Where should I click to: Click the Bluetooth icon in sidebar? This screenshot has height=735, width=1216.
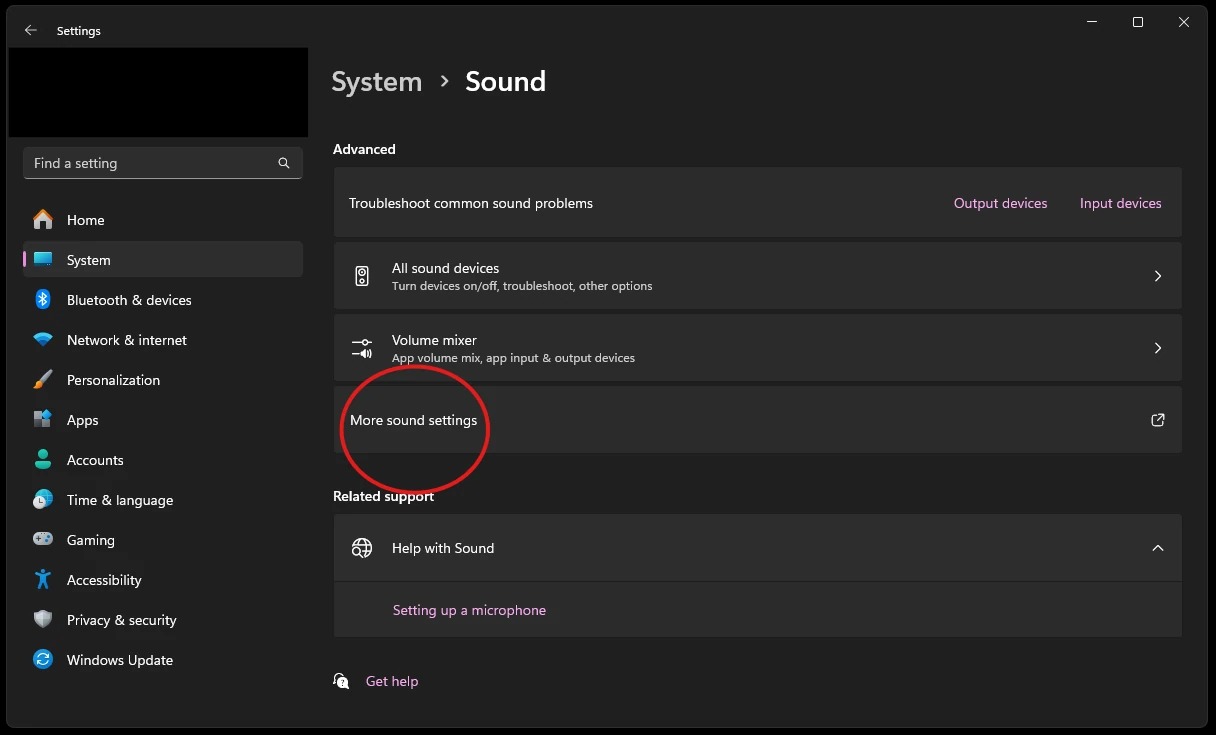[43, 300]
